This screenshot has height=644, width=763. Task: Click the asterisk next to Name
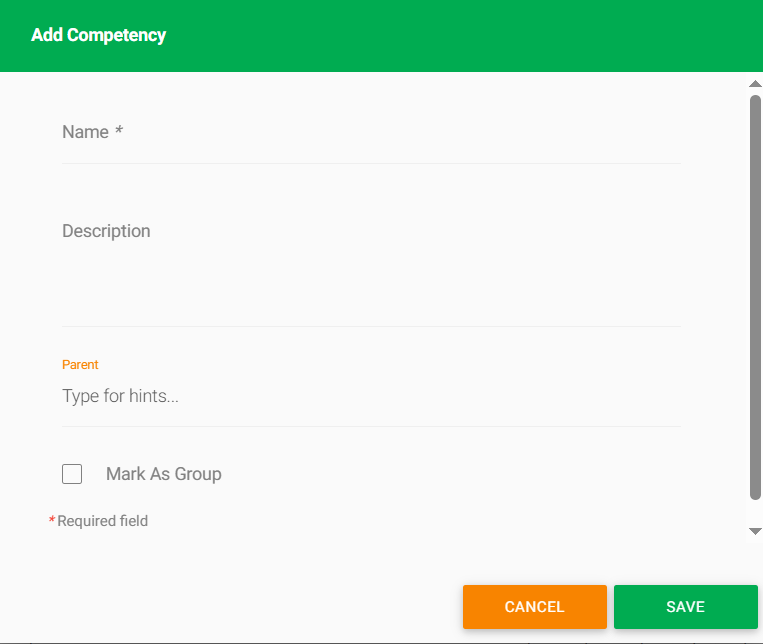119,130
